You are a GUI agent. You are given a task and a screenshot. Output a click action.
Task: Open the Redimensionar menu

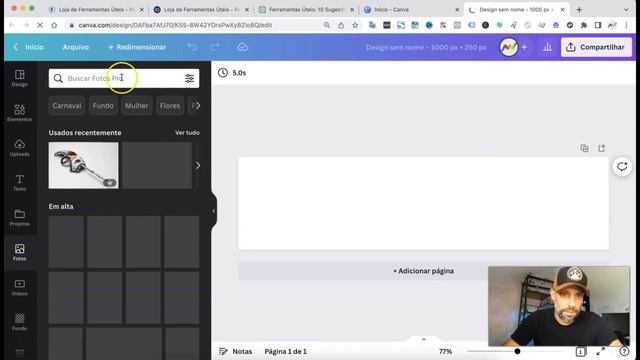[137, 47]
